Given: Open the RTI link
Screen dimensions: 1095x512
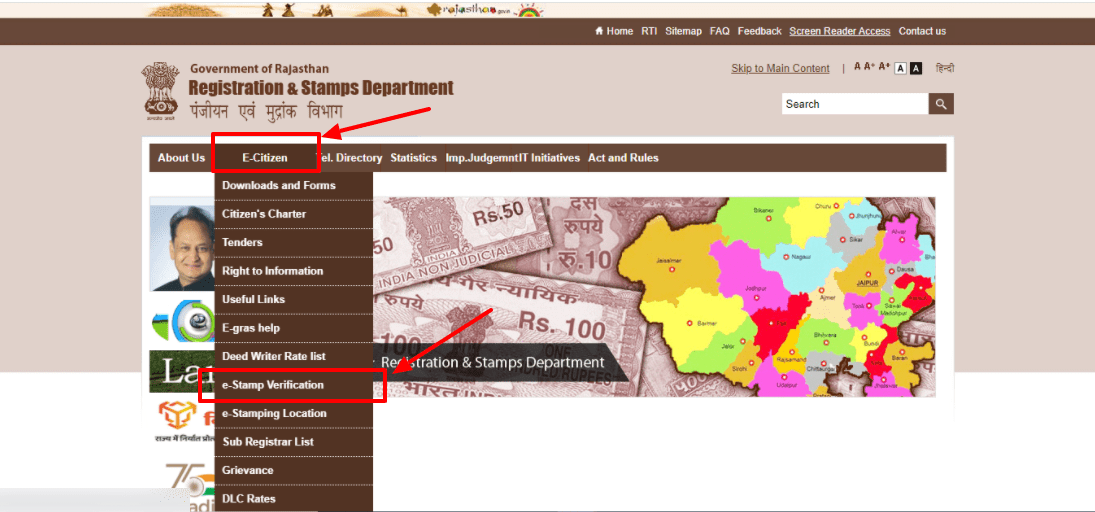Looking at the screenshot, I should click(649, 31).
